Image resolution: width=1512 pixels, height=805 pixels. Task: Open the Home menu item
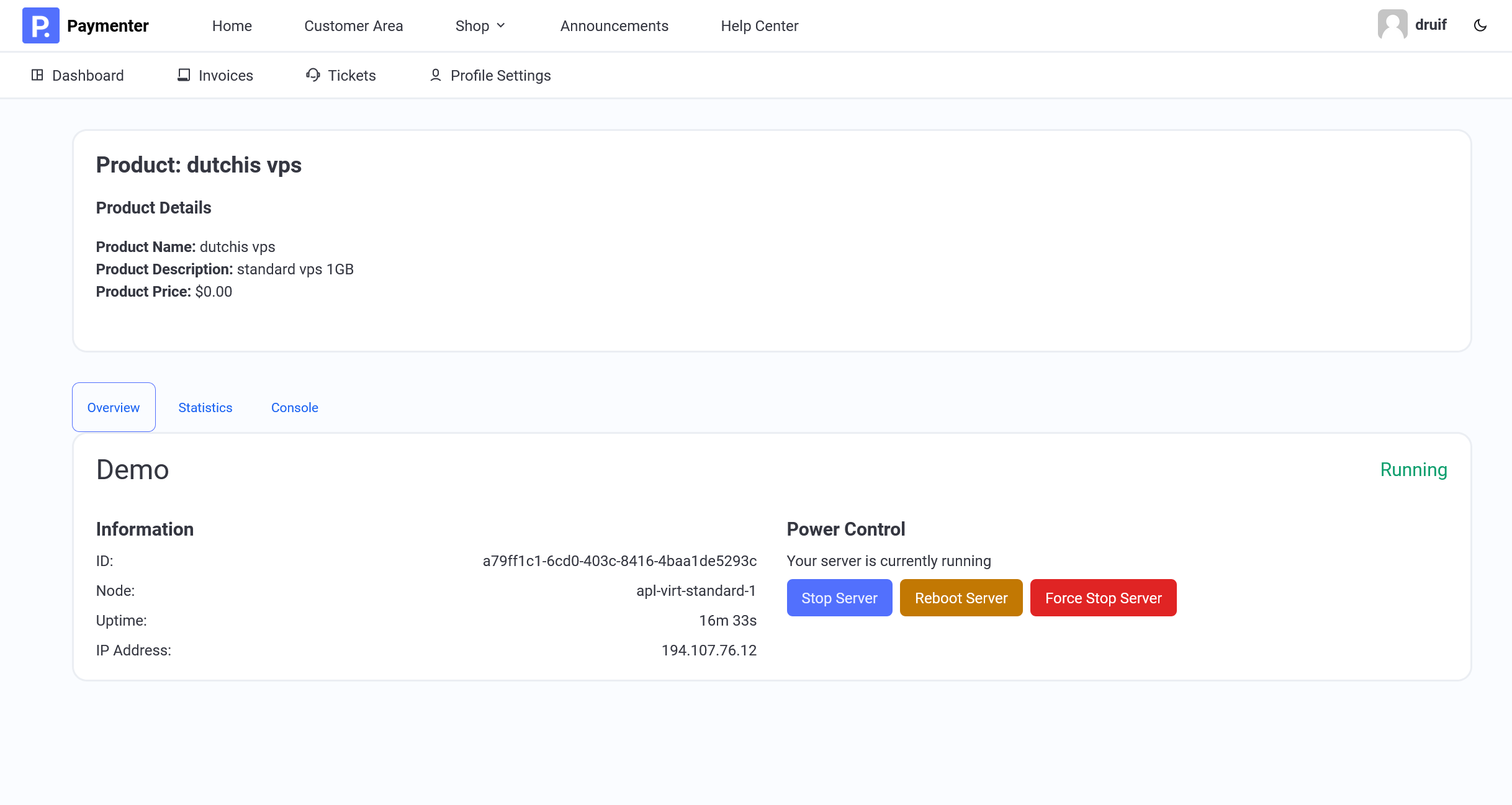[x=232, y=25]
